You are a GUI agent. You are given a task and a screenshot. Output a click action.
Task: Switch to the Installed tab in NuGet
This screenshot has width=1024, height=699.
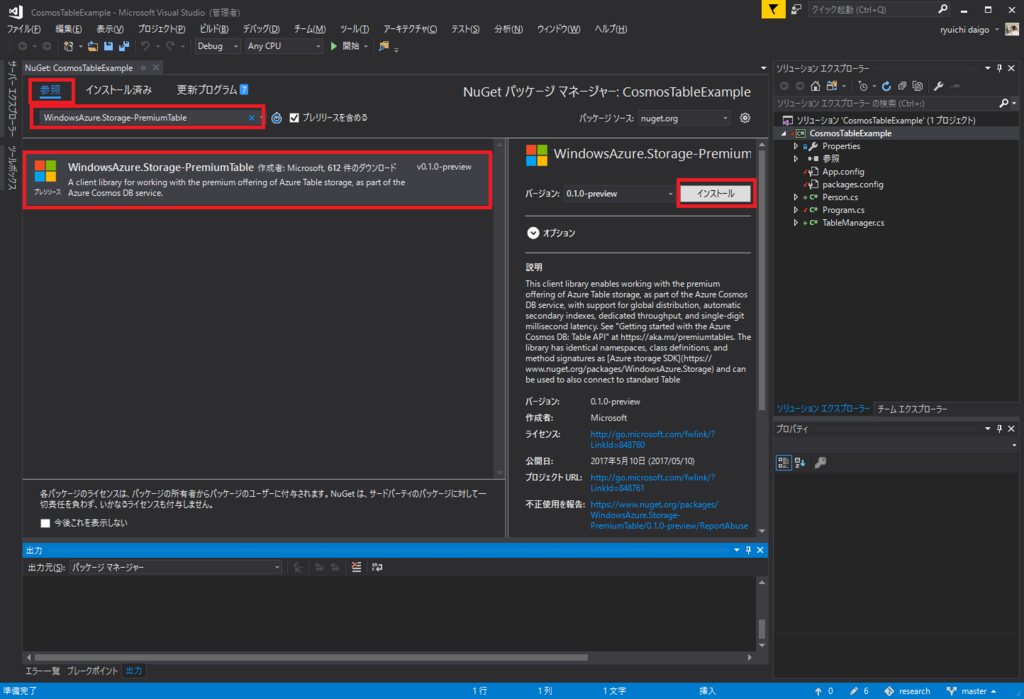pyautogui.click(x=118, y=90)
